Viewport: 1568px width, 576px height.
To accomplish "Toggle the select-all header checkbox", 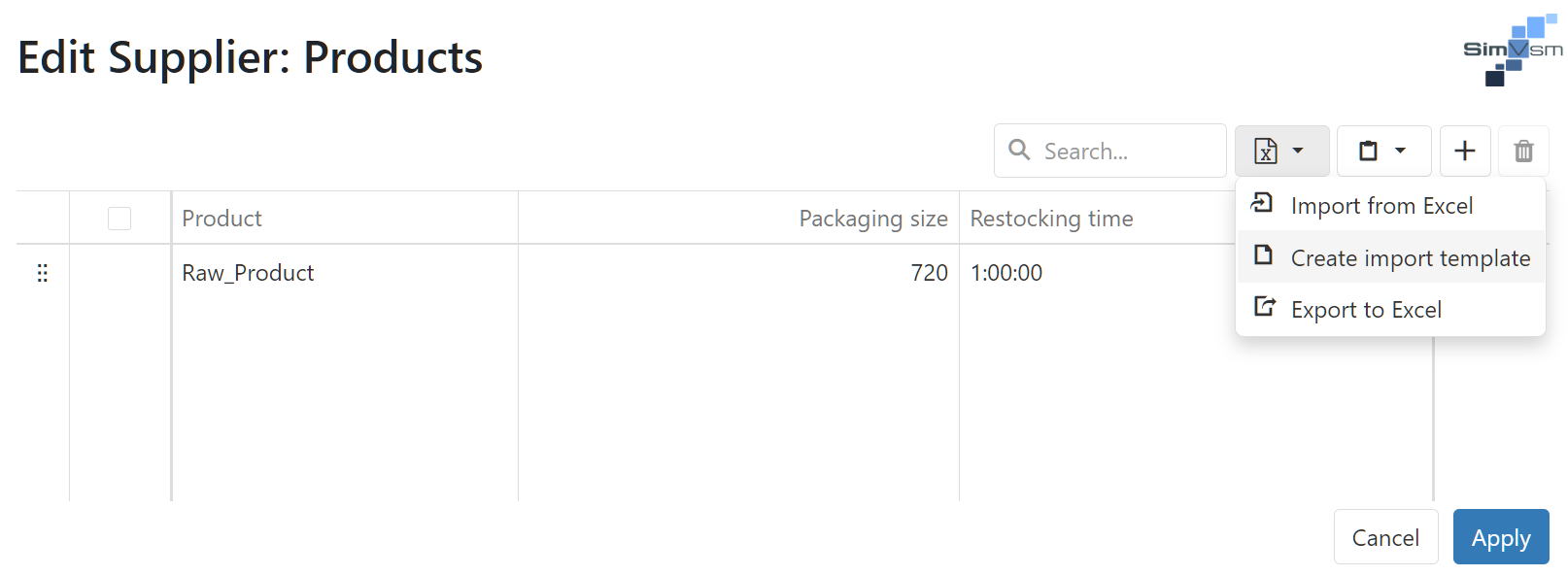I will [x=119, y=219].
